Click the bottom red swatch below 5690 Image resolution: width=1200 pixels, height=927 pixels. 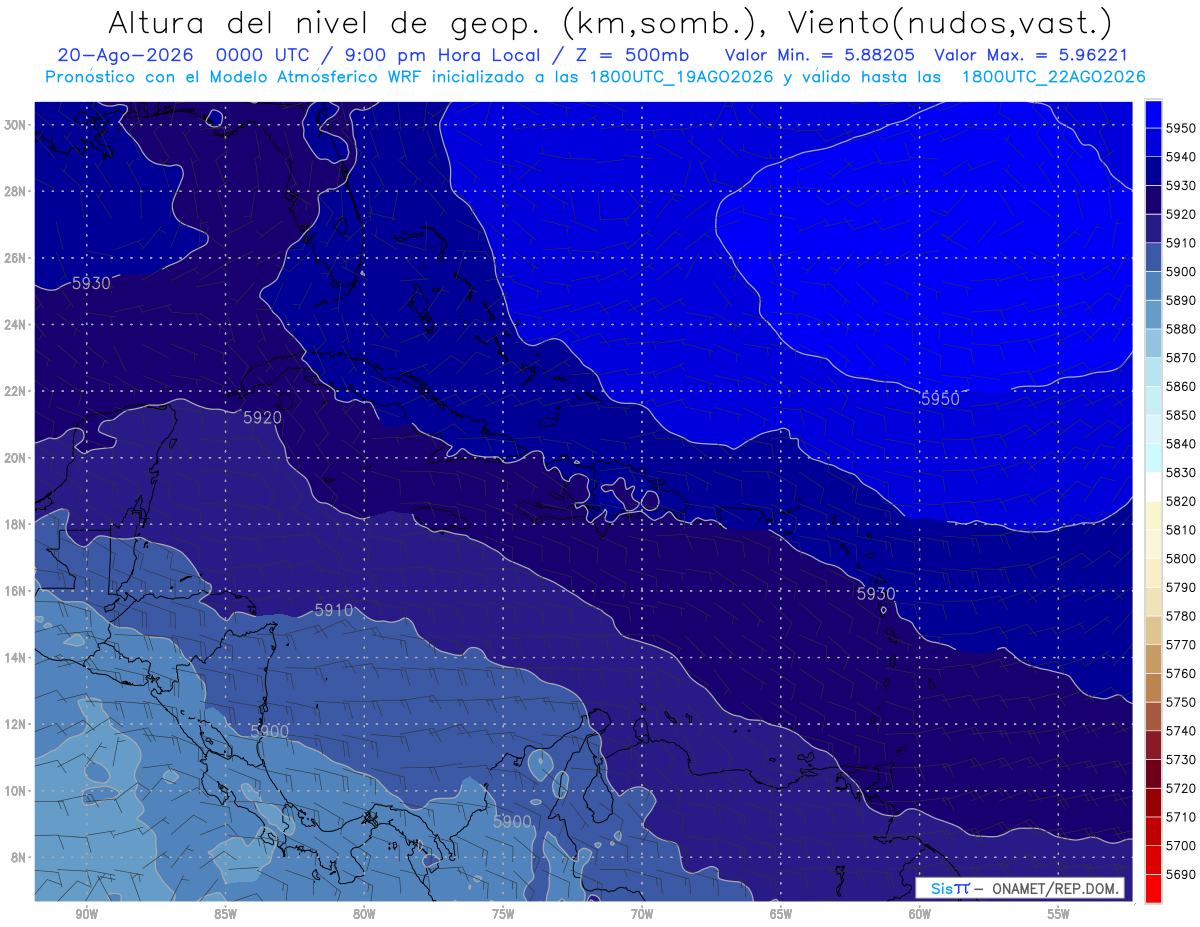[x=1152, y=888]
